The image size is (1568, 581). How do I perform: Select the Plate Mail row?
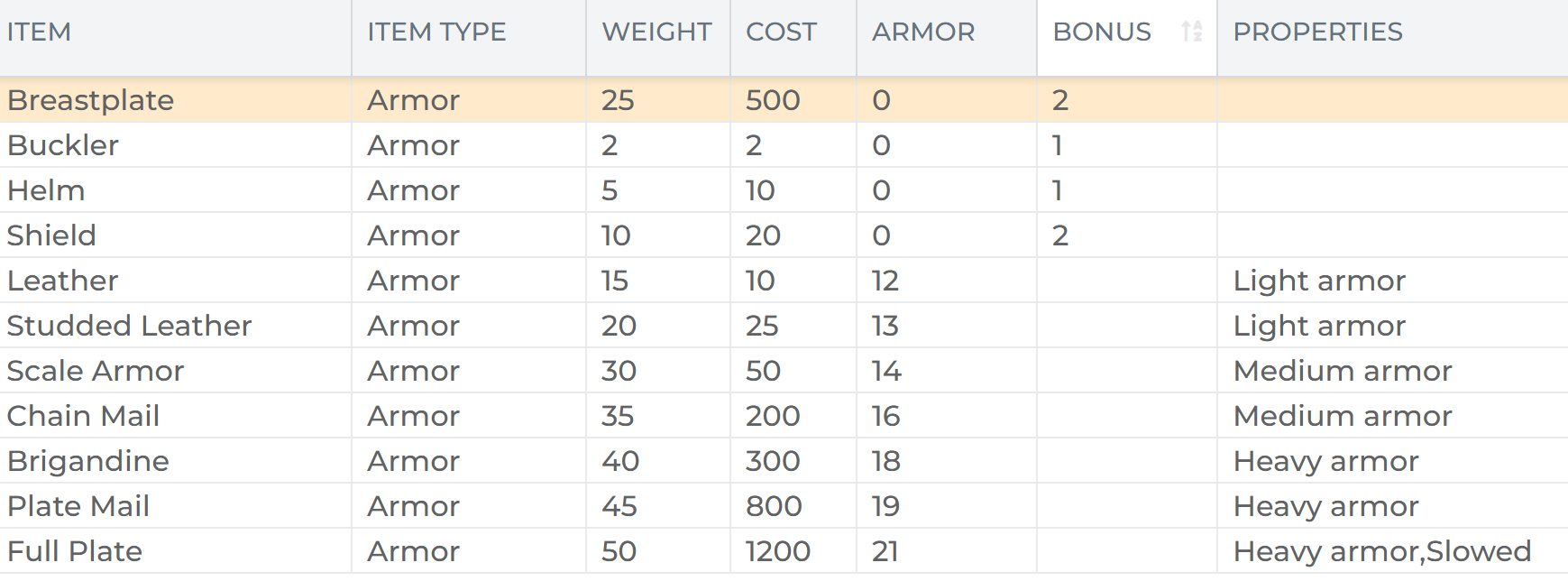tap(784, 505)
